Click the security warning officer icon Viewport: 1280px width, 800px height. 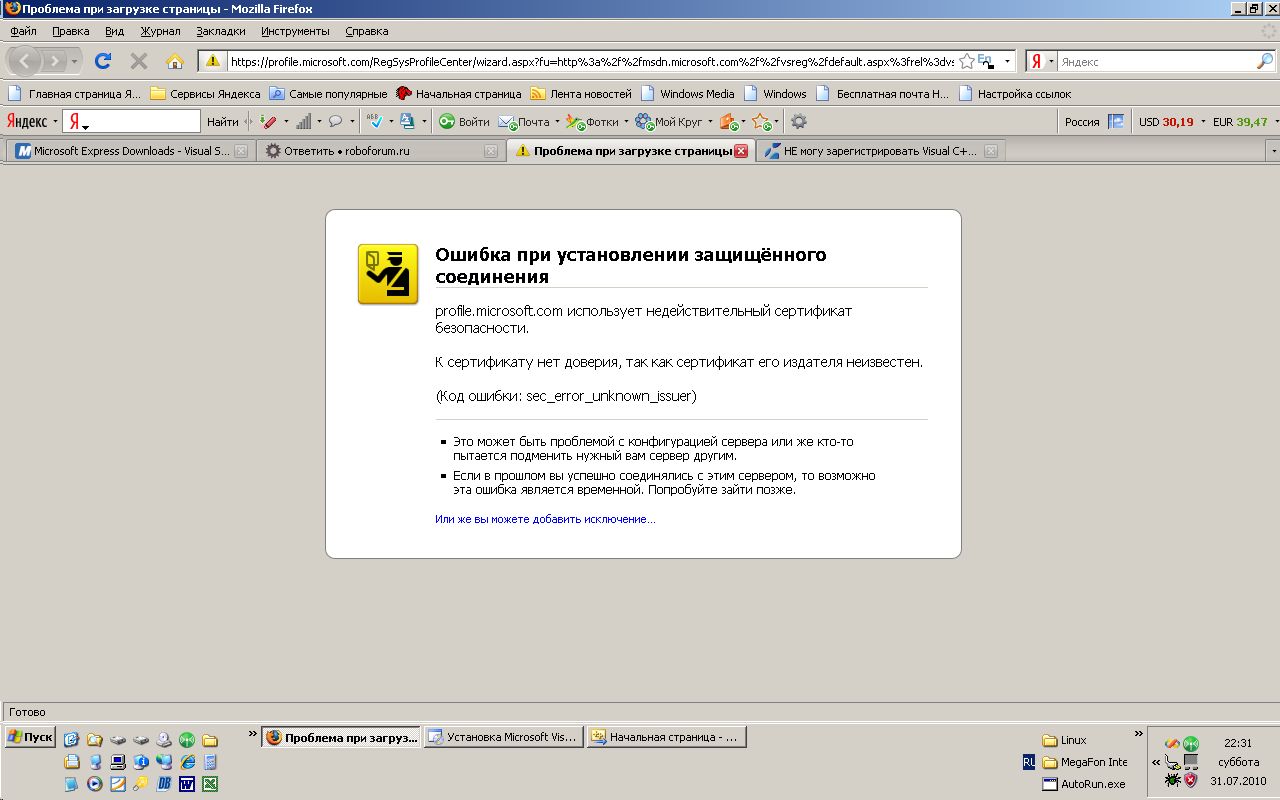(388, 273)
